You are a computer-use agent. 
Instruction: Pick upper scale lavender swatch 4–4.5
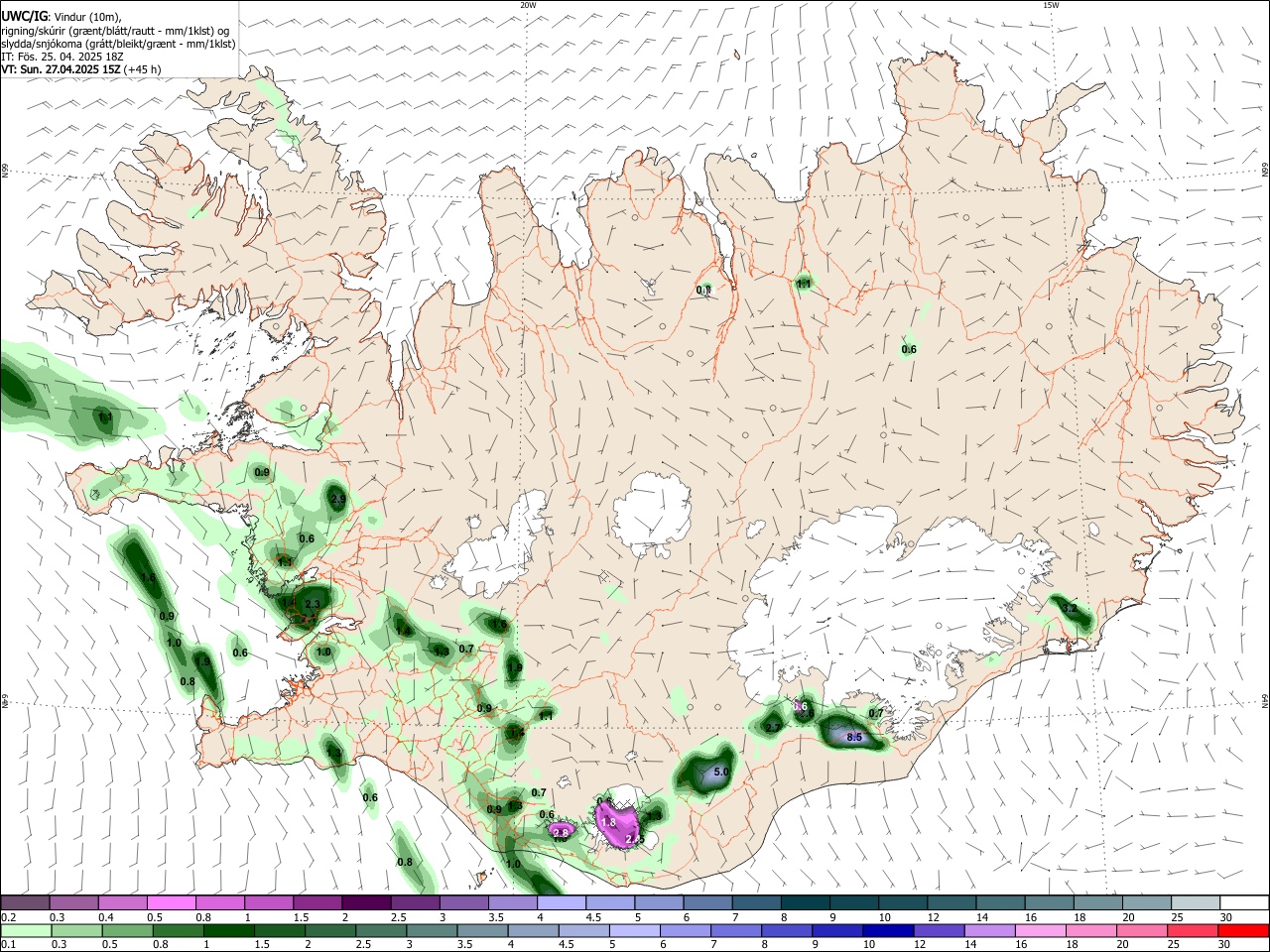point(562,903)
